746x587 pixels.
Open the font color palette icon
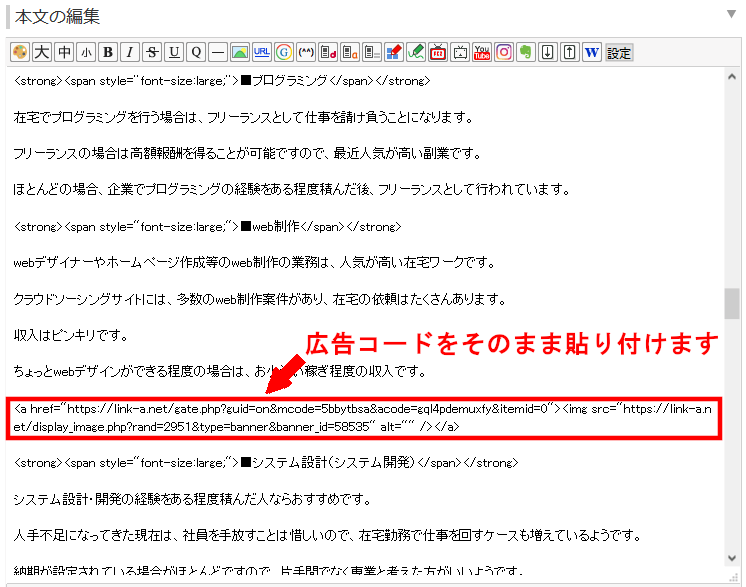(x=20, y=52)
